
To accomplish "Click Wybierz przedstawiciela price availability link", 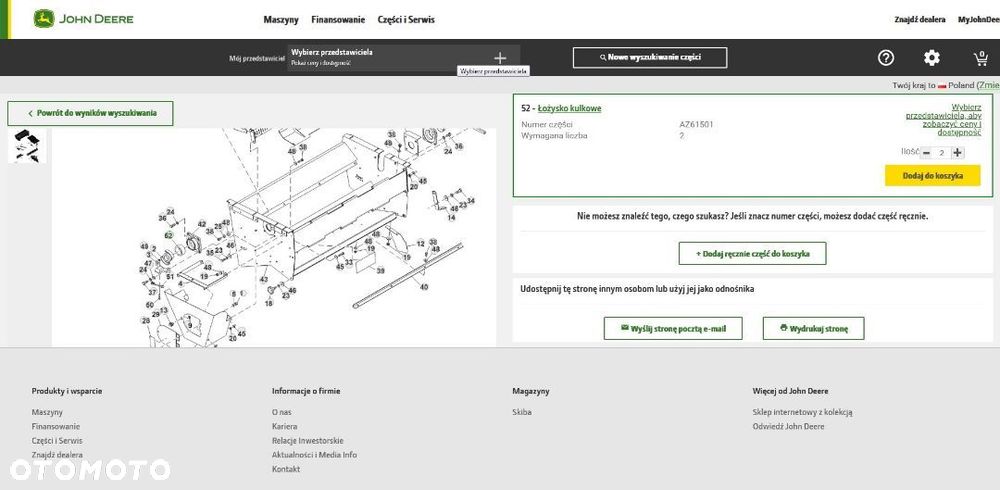I will coord(944,120).
